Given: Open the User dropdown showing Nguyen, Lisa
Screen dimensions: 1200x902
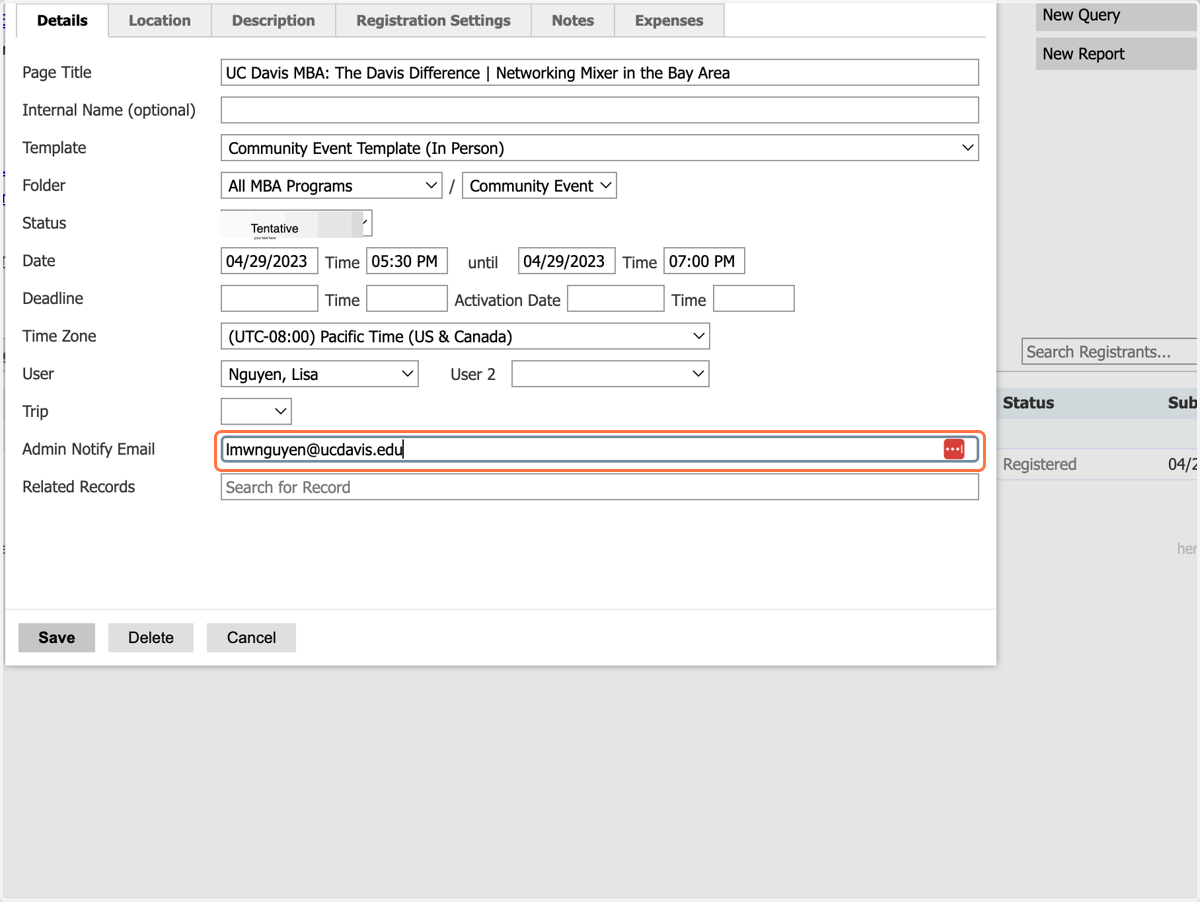Looking at the screenshot, I should [x=320, y=374].
